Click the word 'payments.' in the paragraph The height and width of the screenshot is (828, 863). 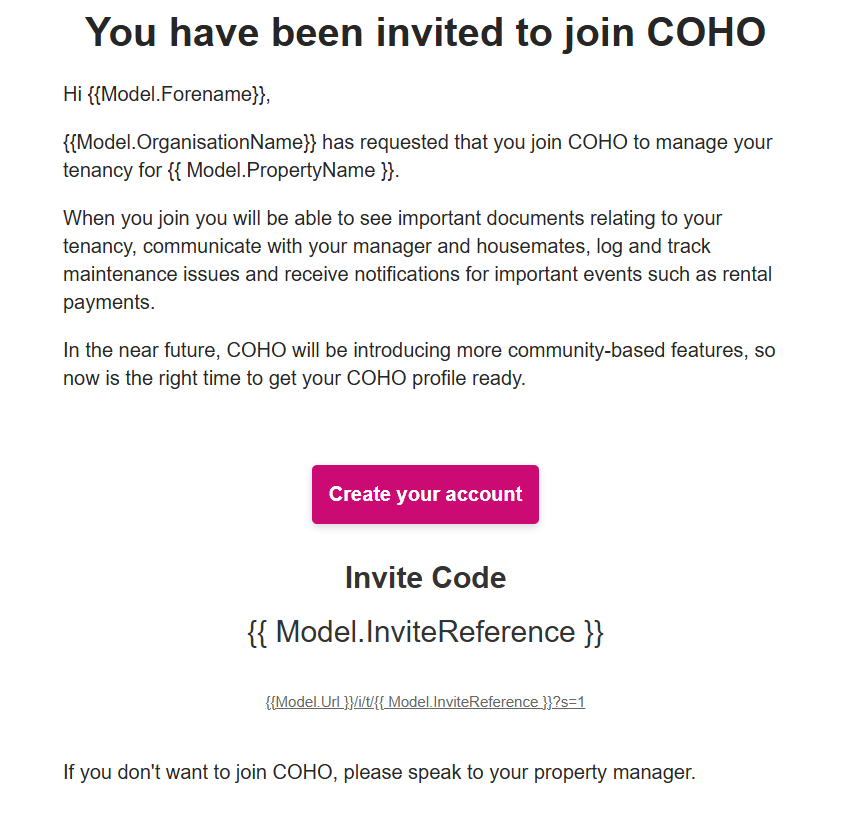click(109, 302)
